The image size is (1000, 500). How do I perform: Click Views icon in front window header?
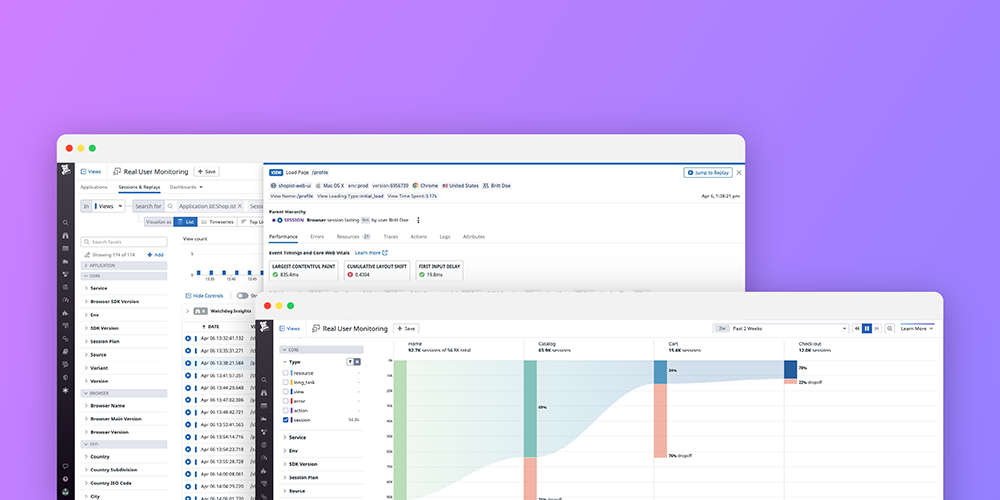pyautogui.click(x=283, y=328)
